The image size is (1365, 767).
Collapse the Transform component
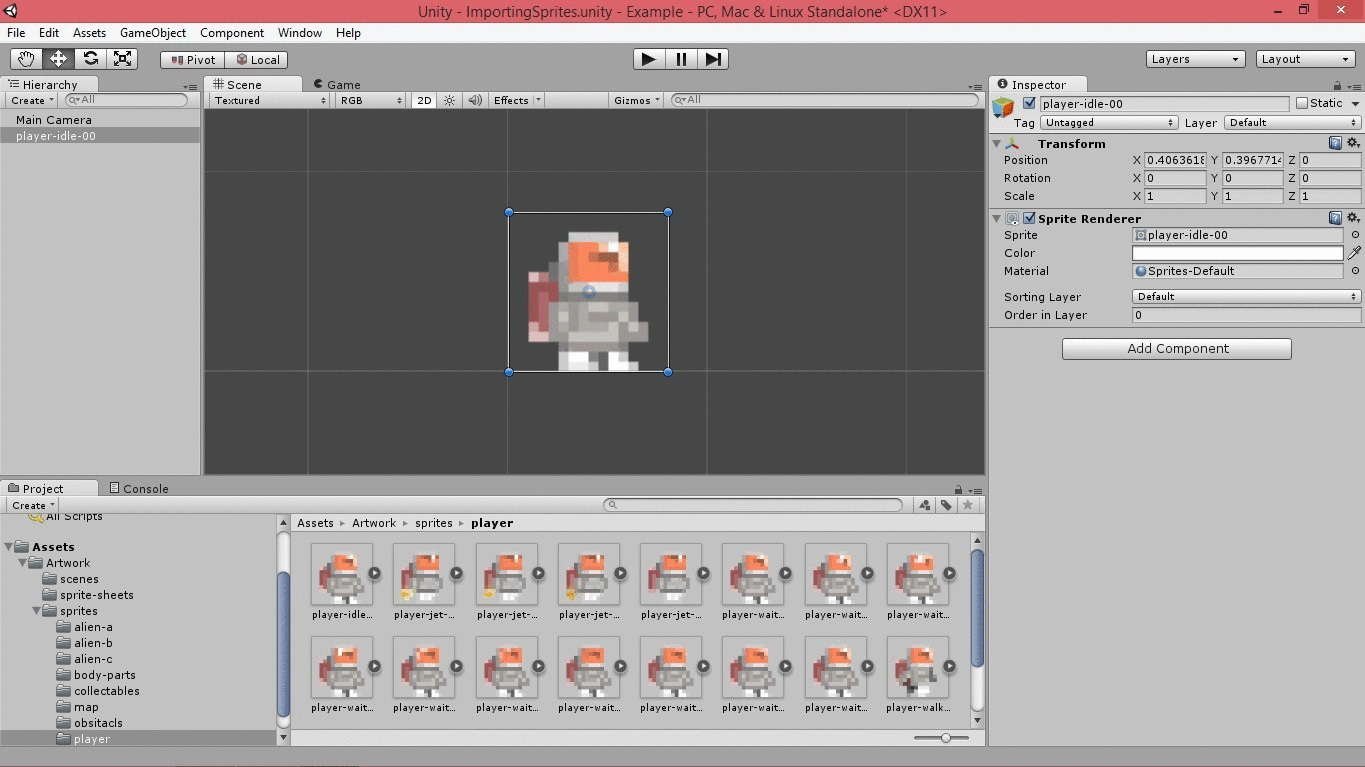coord(997,144)
